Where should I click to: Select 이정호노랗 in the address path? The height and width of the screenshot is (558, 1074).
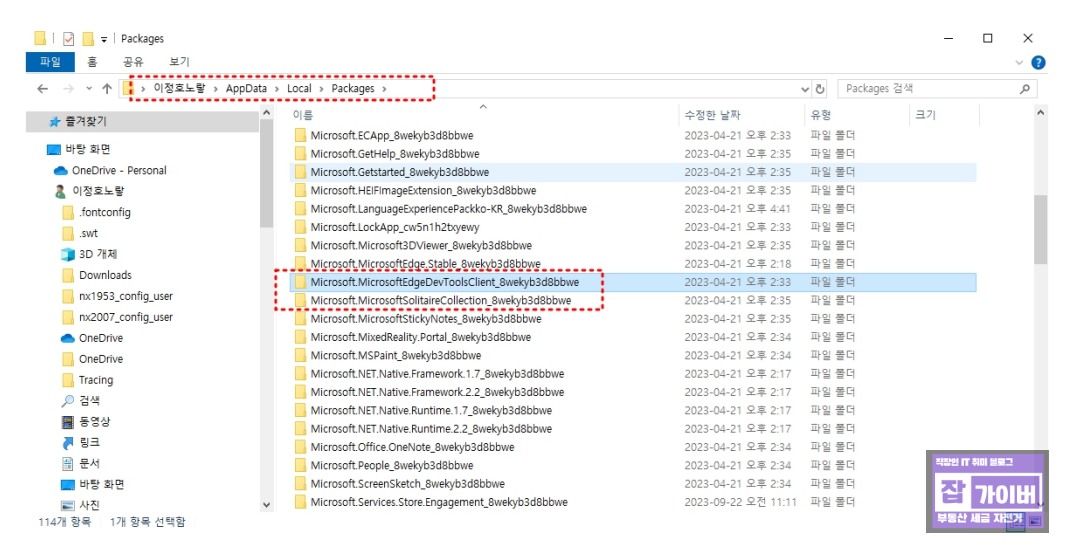point(179,88)
